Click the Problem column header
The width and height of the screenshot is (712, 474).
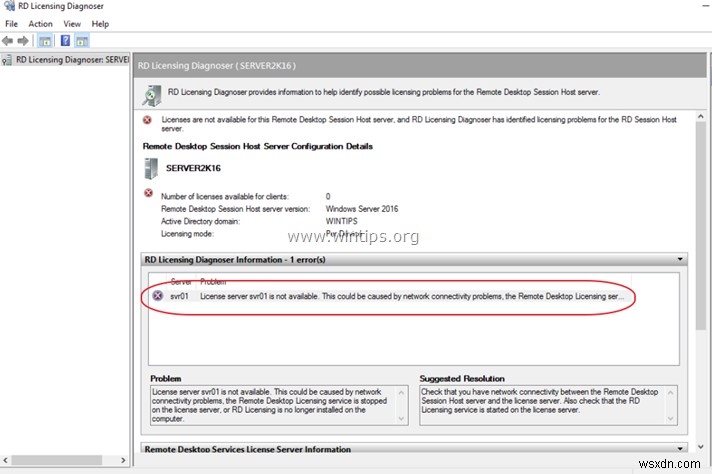[x=213, y=281]
